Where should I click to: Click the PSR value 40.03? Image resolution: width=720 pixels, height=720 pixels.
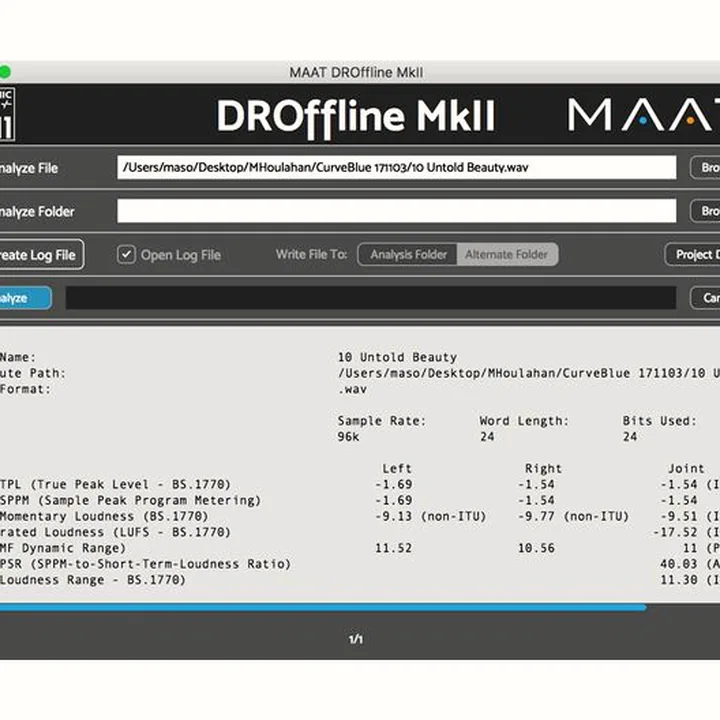[x=679, y=564]
